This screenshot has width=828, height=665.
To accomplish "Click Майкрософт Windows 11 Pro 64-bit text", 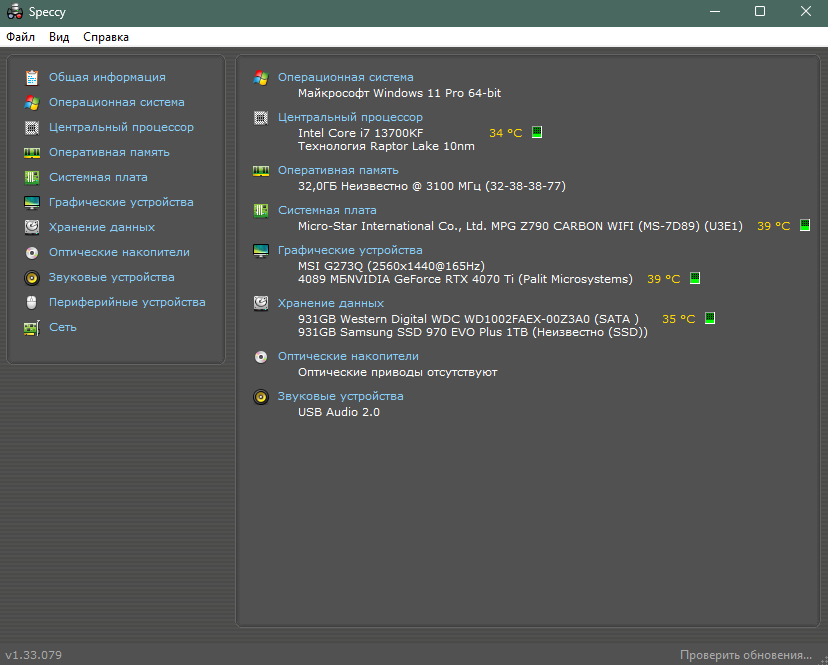I will coord(400,93).
